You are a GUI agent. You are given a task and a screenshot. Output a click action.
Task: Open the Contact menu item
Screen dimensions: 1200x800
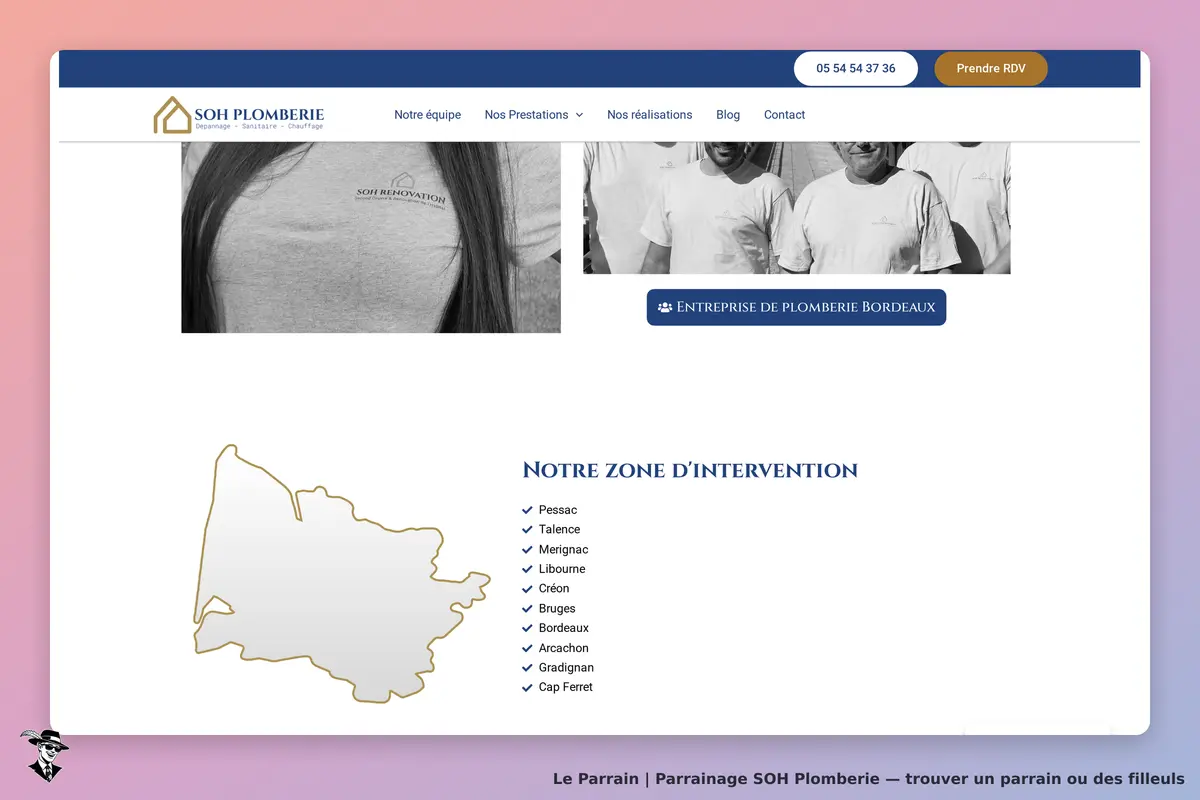click(785, 115)
